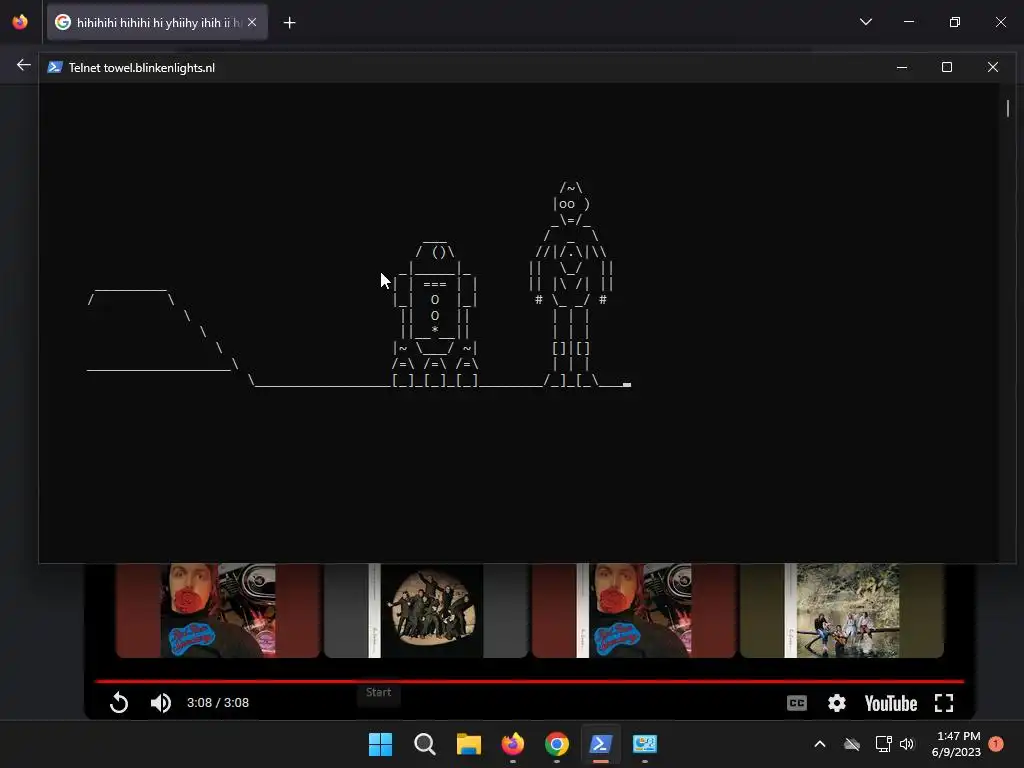Screen dimensions: 1024x768
Task: Enter fullscreen on the YouTube player
Action: tap(944, 703)
